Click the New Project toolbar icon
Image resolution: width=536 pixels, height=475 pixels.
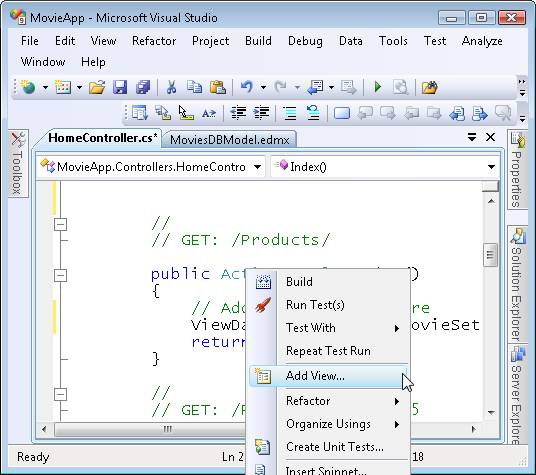[28, 88]
